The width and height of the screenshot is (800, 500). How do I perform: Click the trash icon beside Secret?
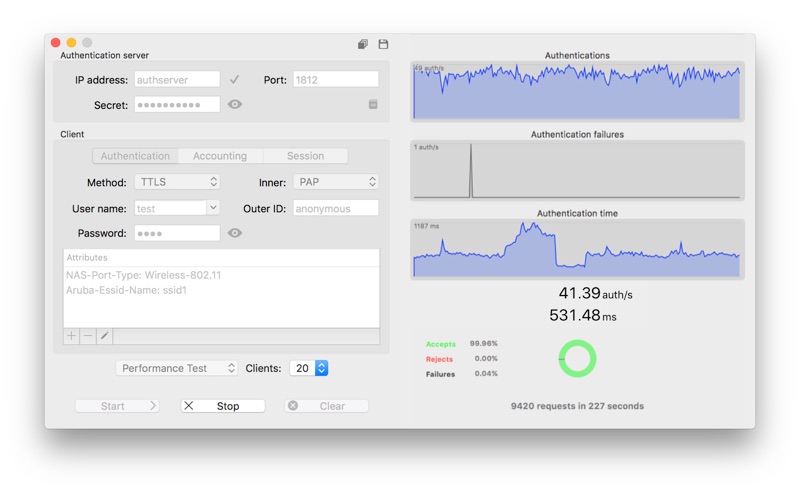(373, 104)
